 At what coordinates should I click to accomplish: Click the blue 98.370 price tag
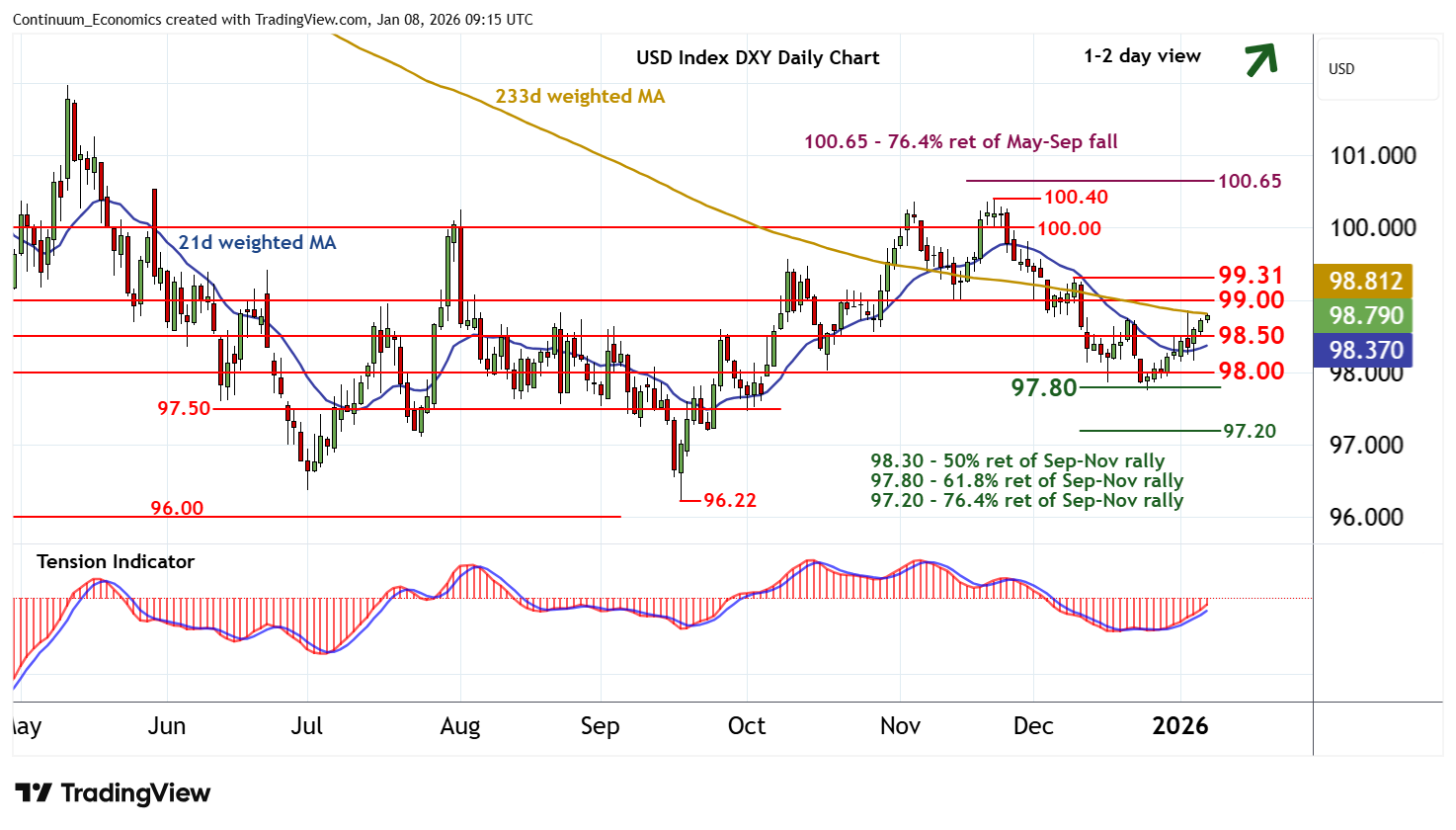click(x=1365, y=350)
